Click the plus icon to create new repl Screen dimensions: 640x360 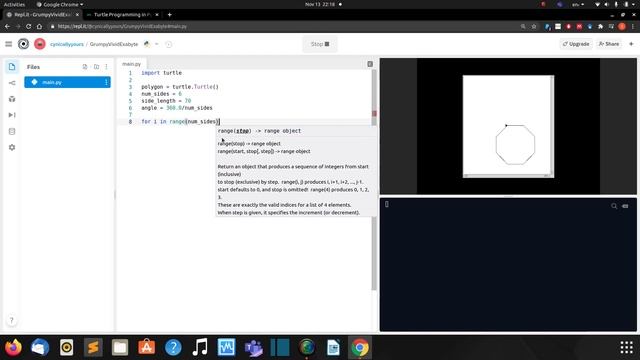[631, 44]
